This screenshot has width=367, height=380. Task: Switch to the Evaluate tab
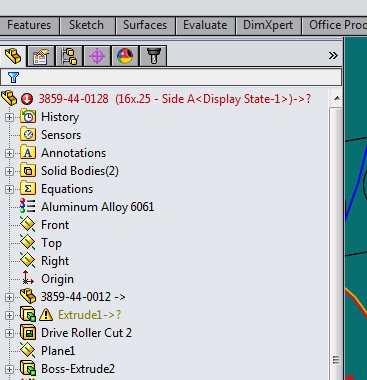(205, 25)
